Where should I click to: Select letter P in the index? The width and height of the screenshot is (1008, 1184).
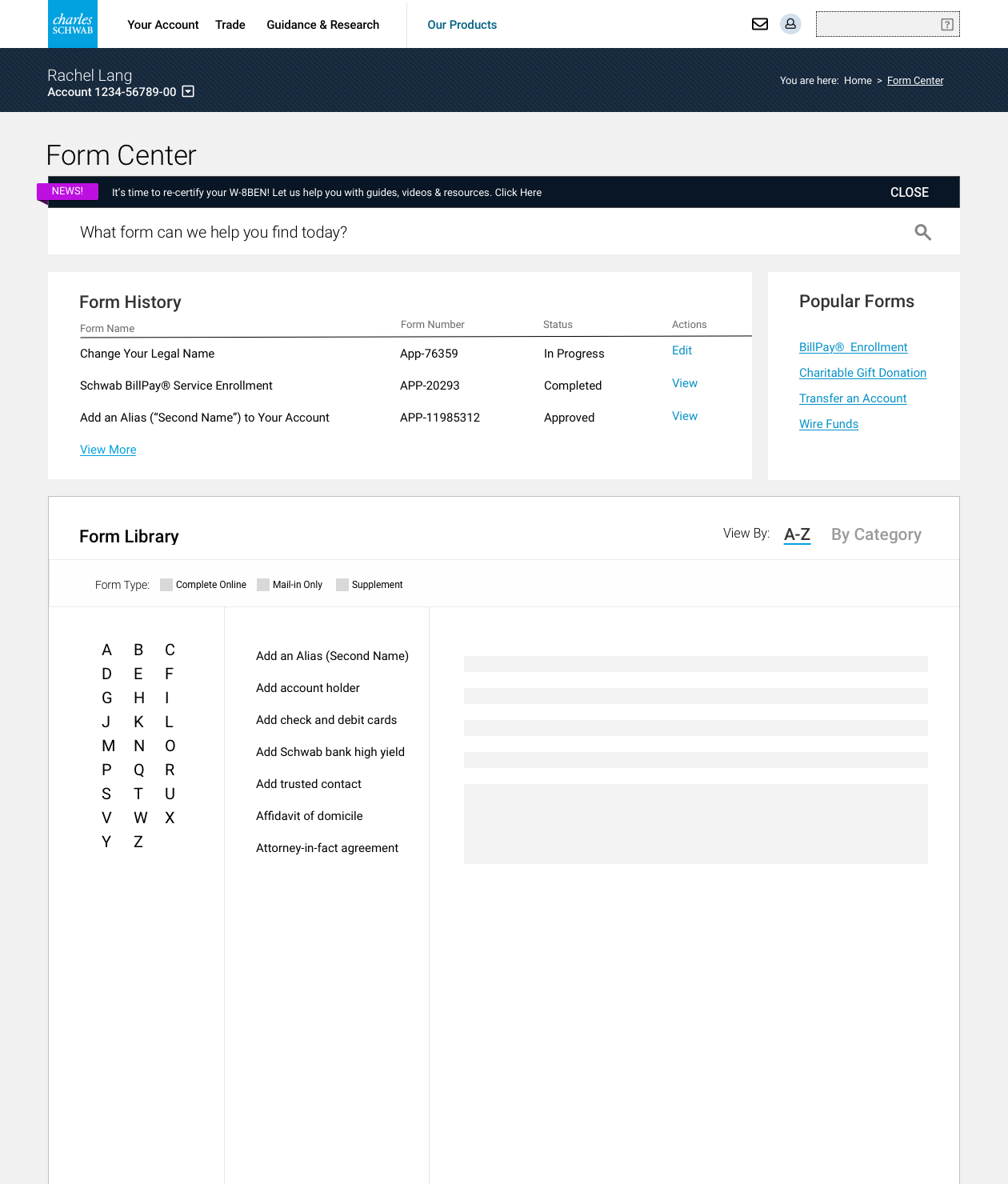(106, 770)
